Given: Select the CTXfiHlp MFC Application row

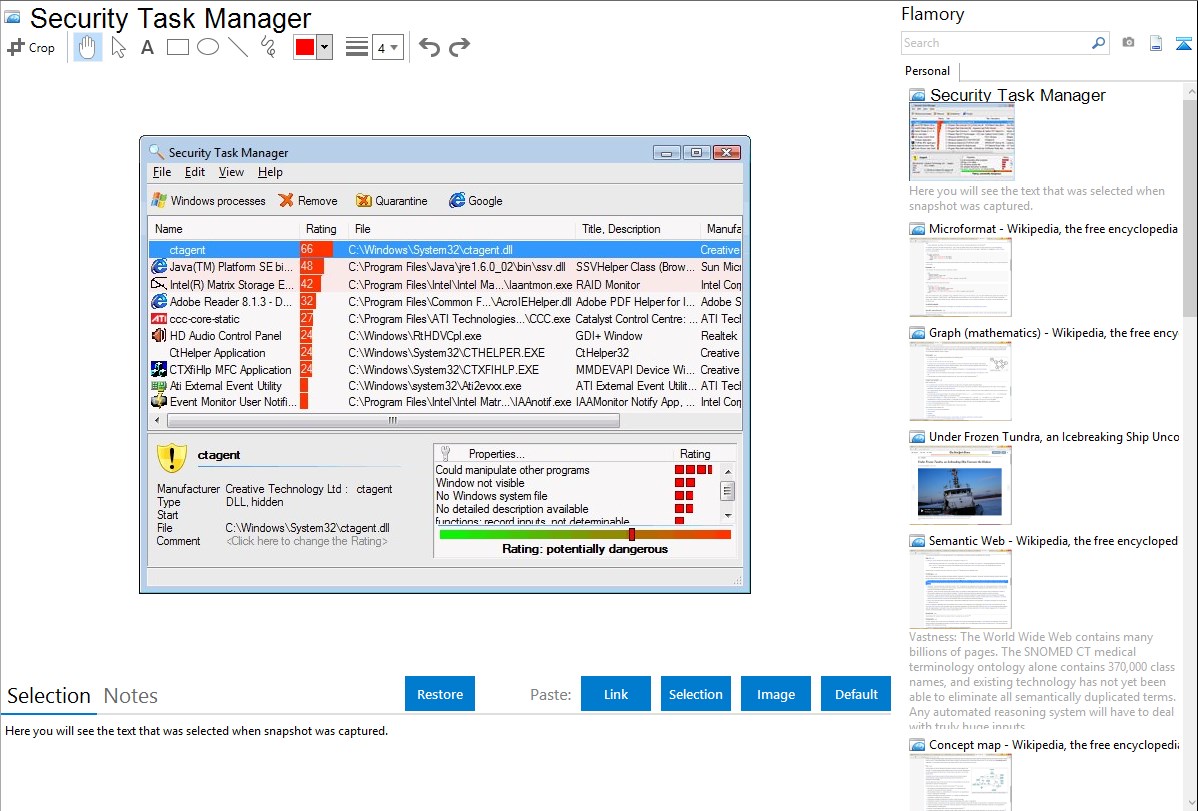Looking at the screenshot, I should (x=445, y=369).
